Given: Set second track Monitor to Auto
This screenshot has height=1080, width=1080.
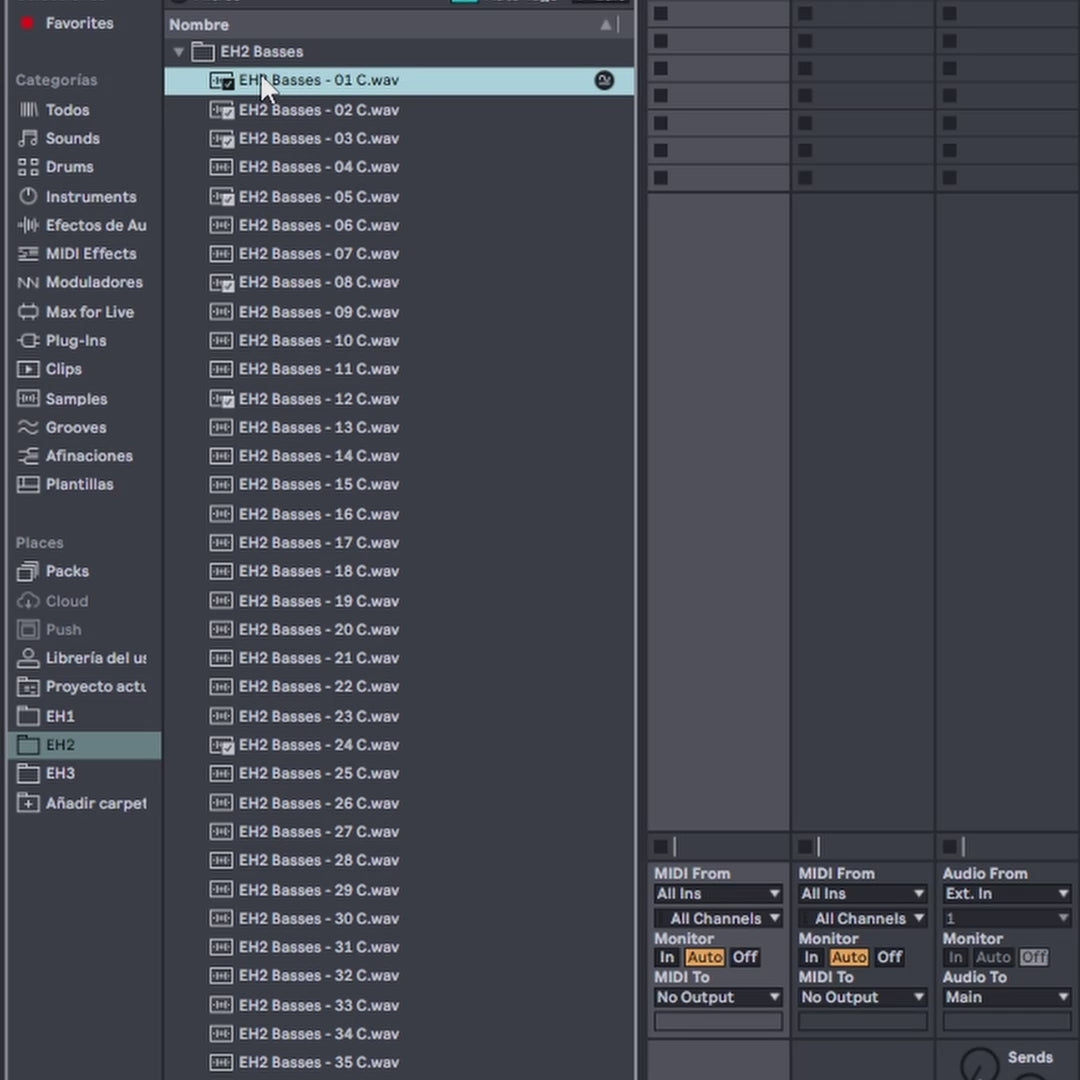Looking at the screenshot, I should [849, 957].
